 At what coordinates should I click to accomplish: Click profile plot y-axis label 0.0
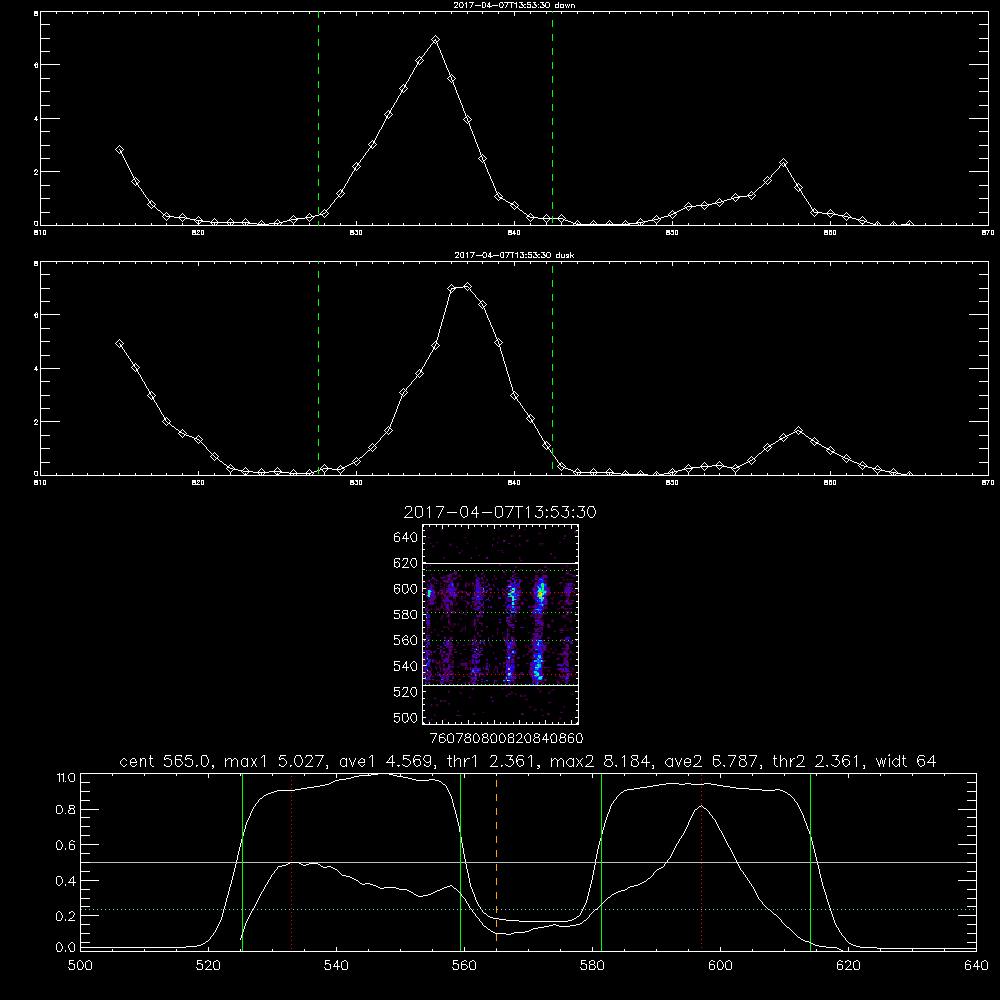(x=66, y=948)
